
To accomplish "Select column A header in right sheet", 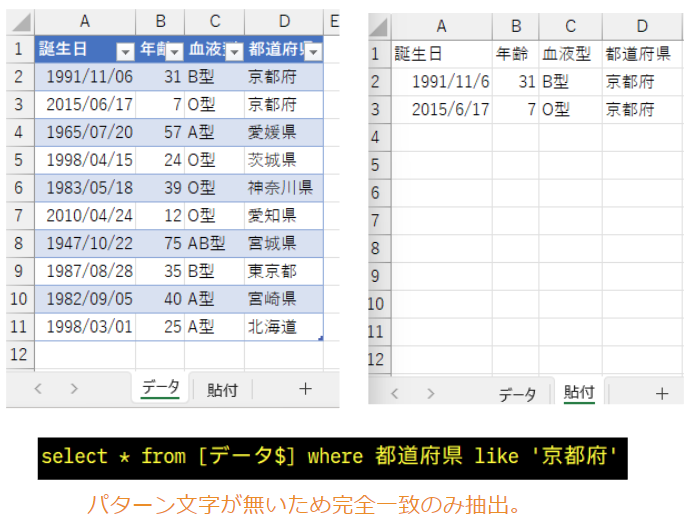I will (x=442, y=26).
